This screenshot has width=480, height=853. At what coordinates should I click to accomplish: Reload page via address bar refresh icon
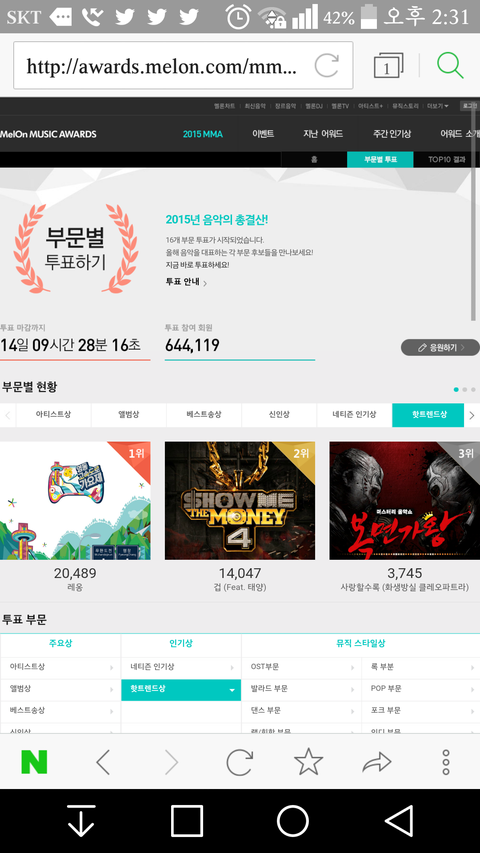[x=327, y=66]
